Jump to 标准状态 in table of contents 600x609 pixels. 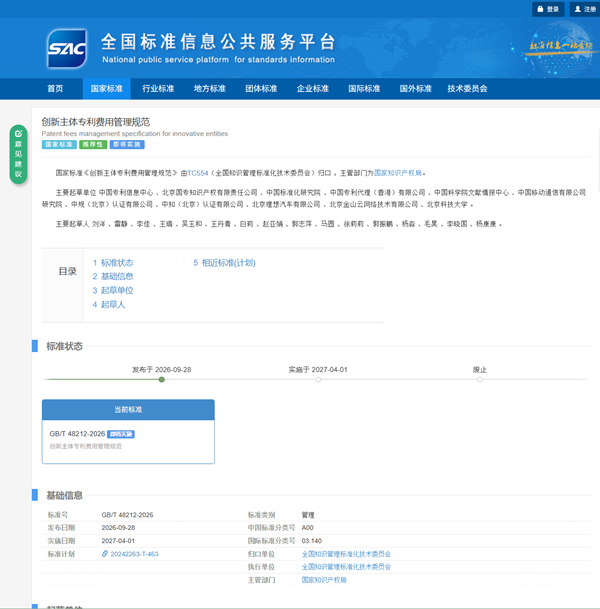click(x=113, y=263)
